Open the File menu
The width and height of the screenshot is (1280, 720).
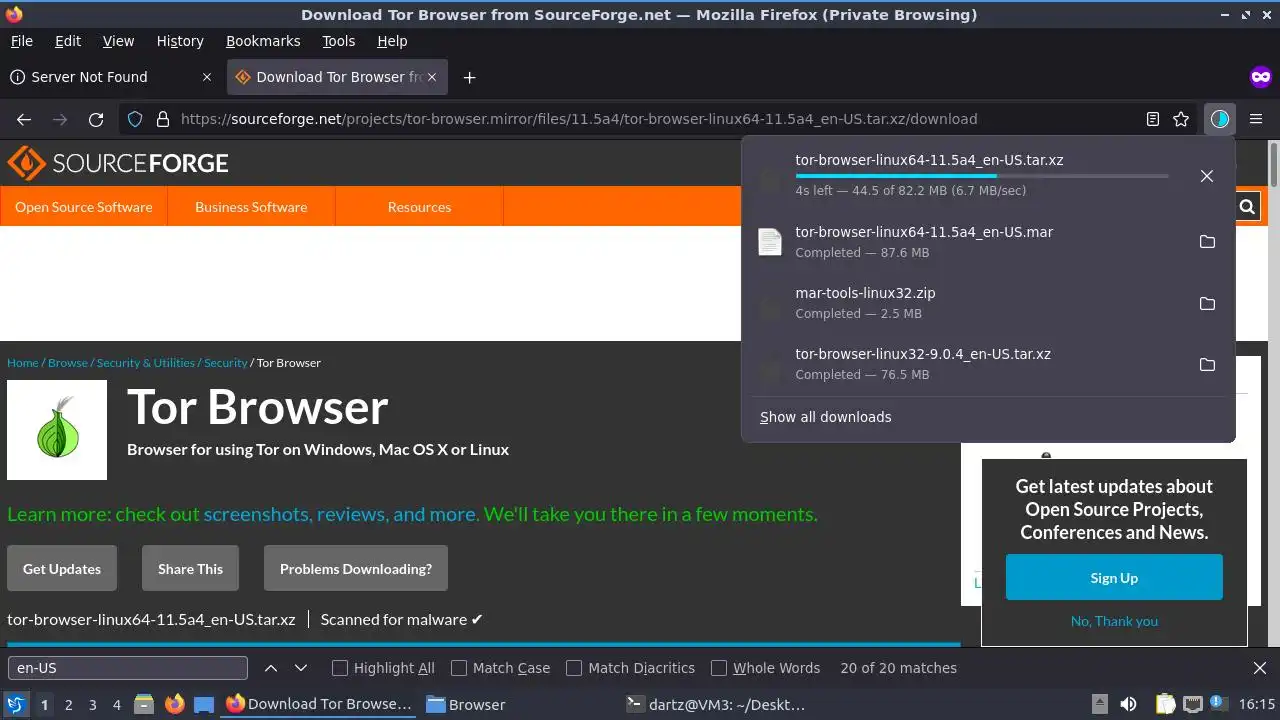click(x=21, y=41)
